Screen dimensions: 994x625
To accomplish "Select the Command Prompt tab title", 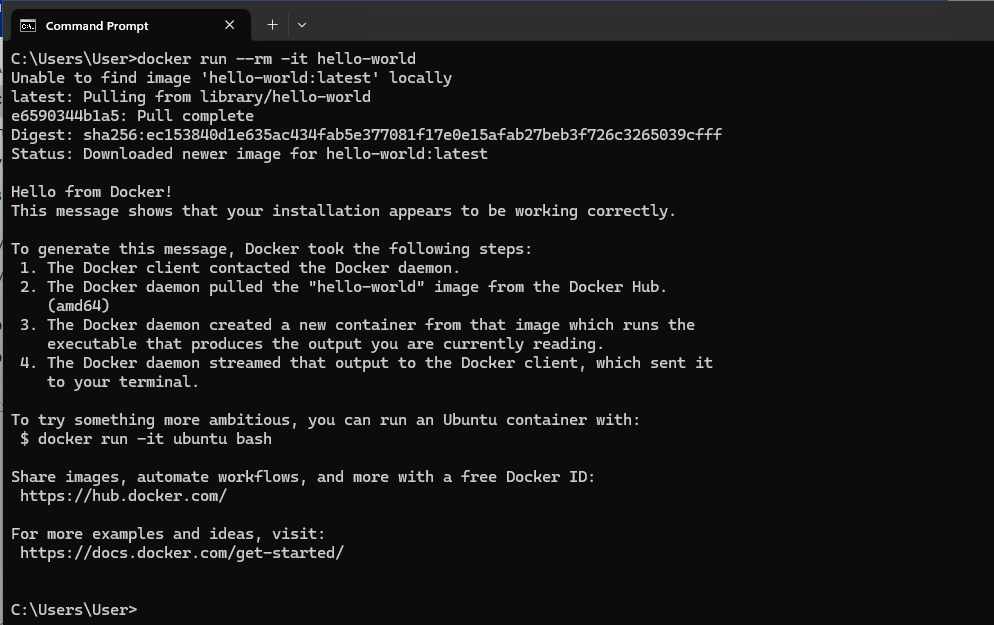I will (97, 25).
